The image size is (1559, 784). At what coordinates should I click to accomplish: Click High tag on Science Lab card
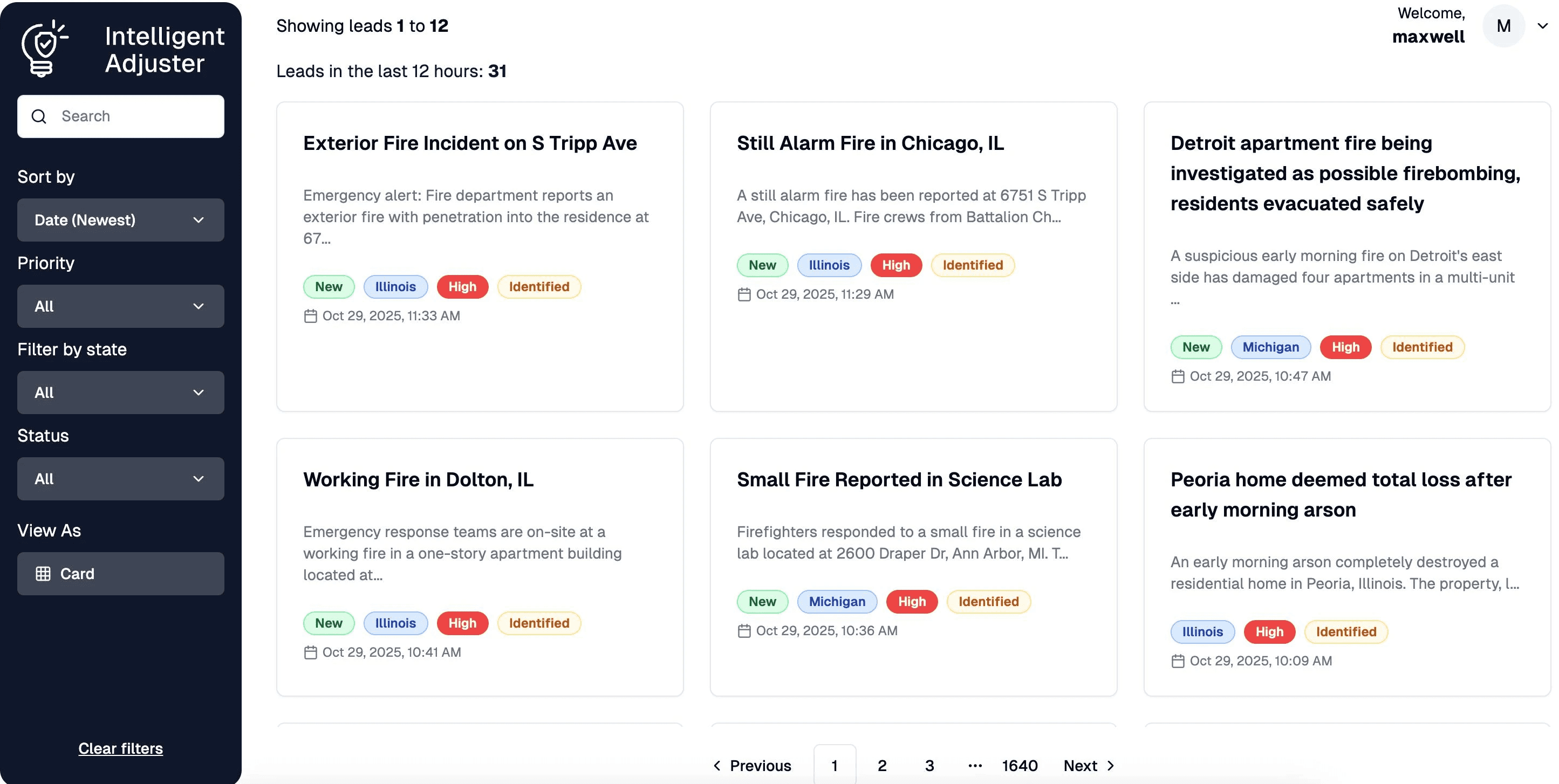pos(912,602)
